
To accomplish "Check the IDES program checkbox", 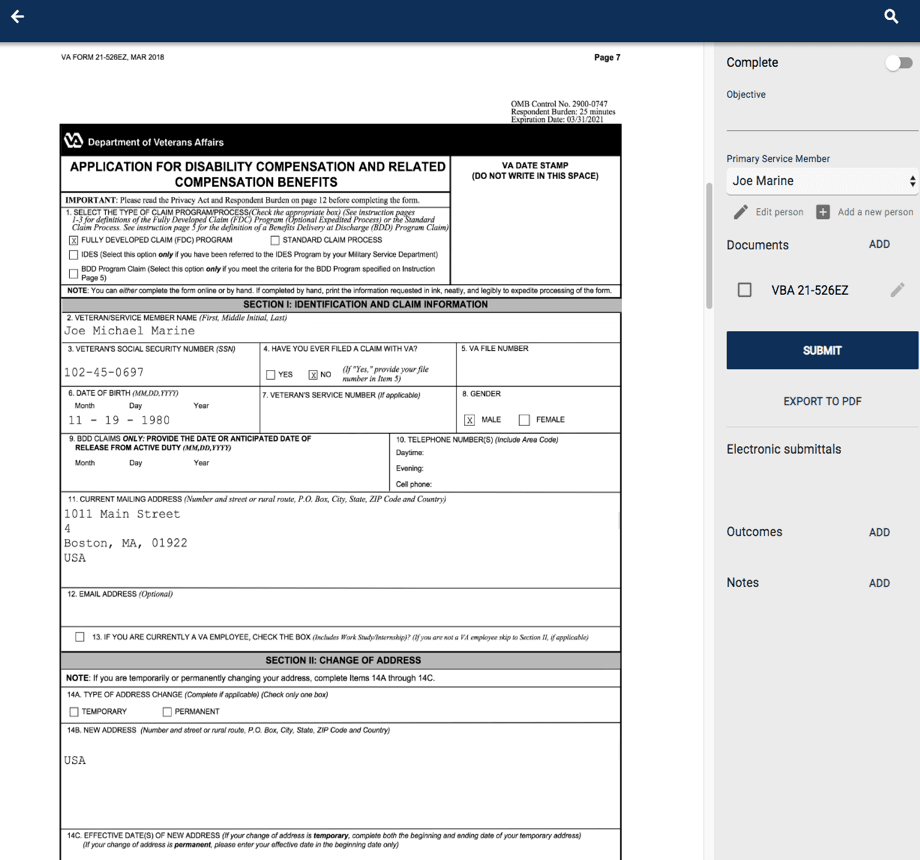I will point(73,255).
